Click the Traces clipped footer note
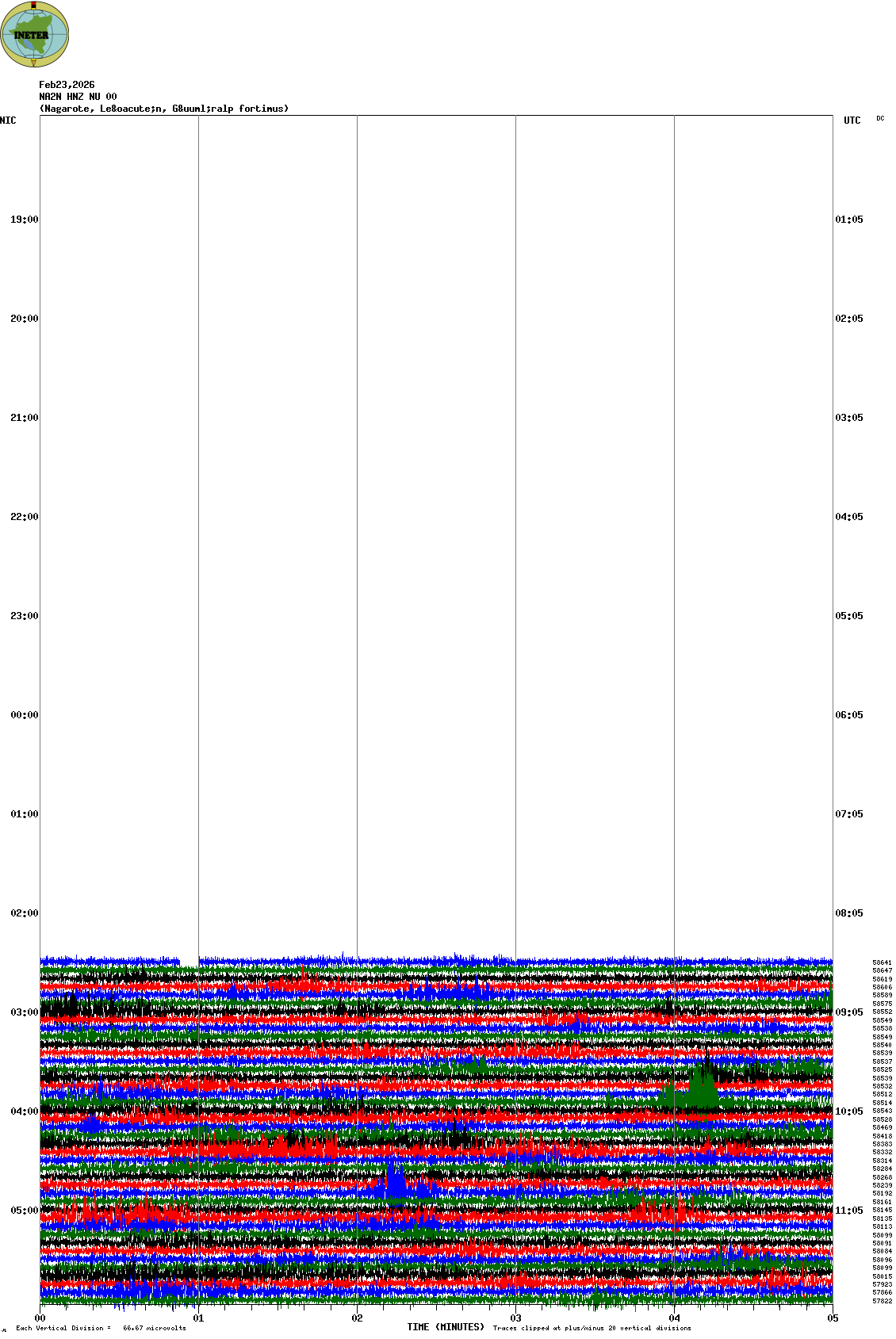The image size is (896, 1339). [x=592, y=1328]
